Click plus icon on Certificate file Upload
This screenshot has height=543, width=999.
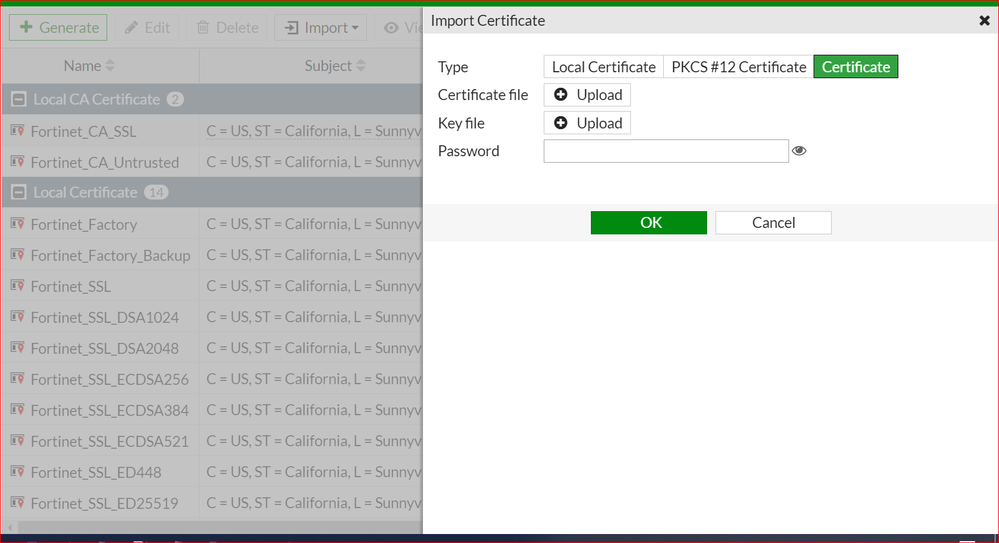(561, 95)
